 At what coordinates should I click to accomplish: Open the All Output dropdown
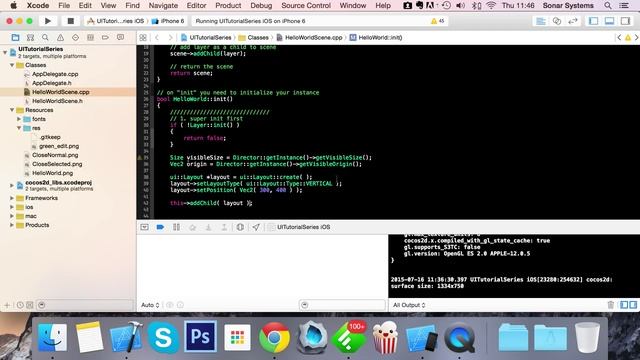pos(409,305)
